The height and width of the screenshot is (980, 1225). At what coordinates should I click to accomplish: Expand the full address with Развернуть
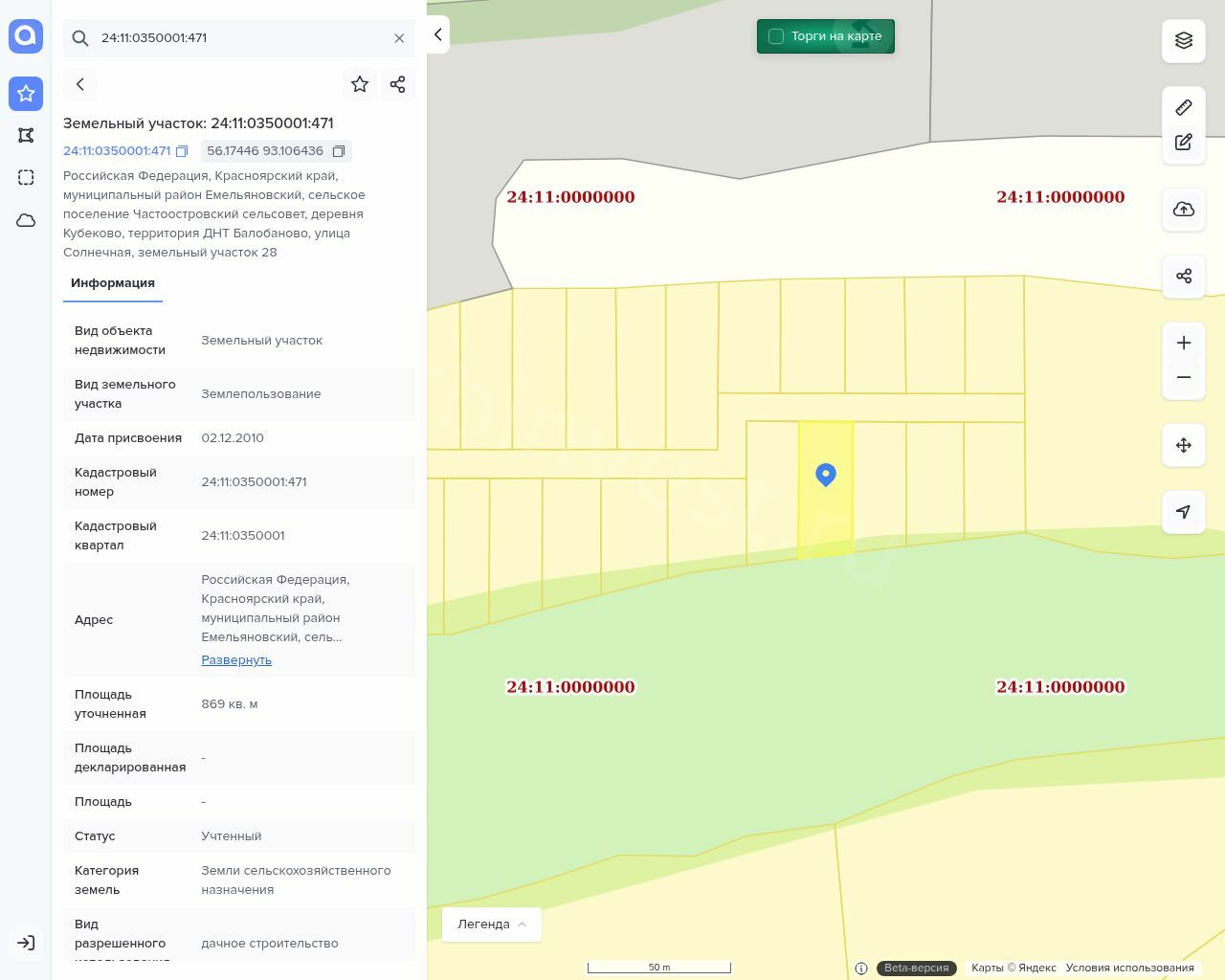tap(236, 660)
